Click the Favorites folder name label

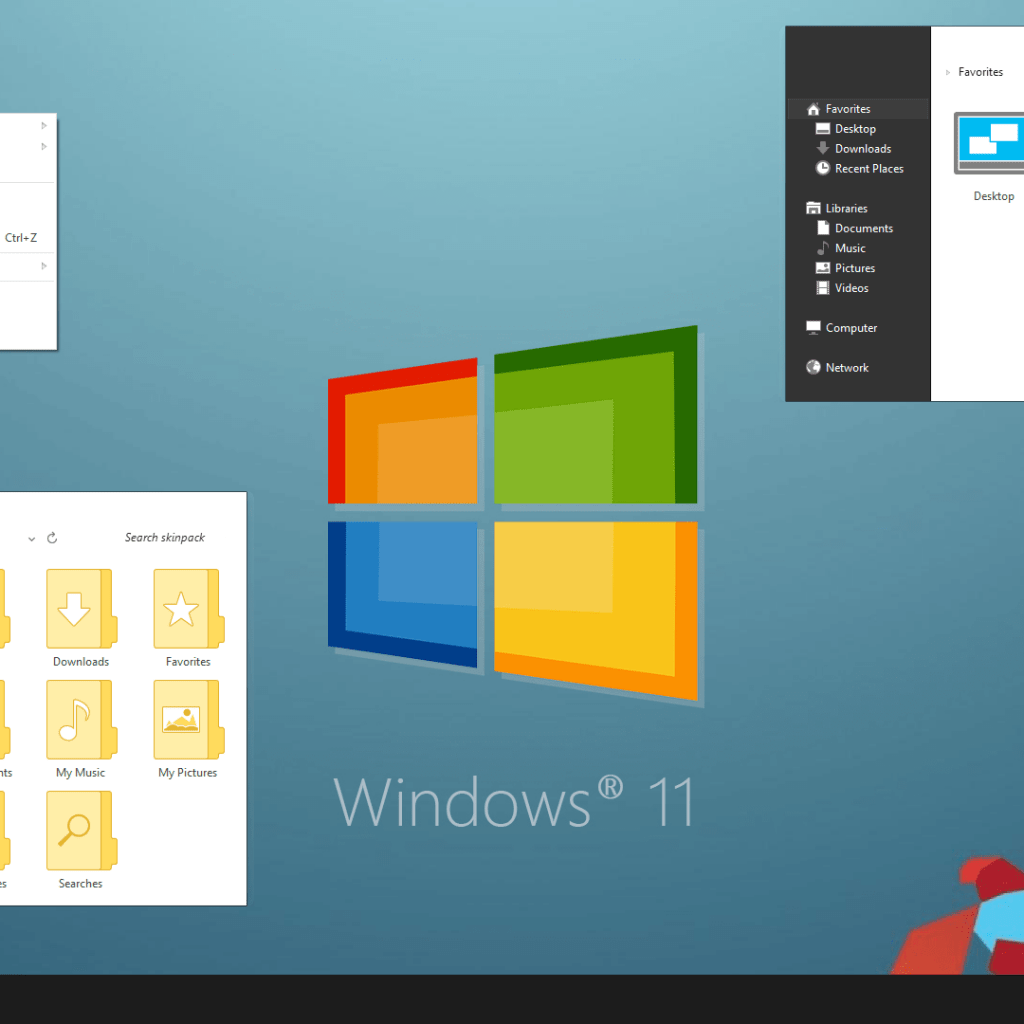(x=188, y=662)
